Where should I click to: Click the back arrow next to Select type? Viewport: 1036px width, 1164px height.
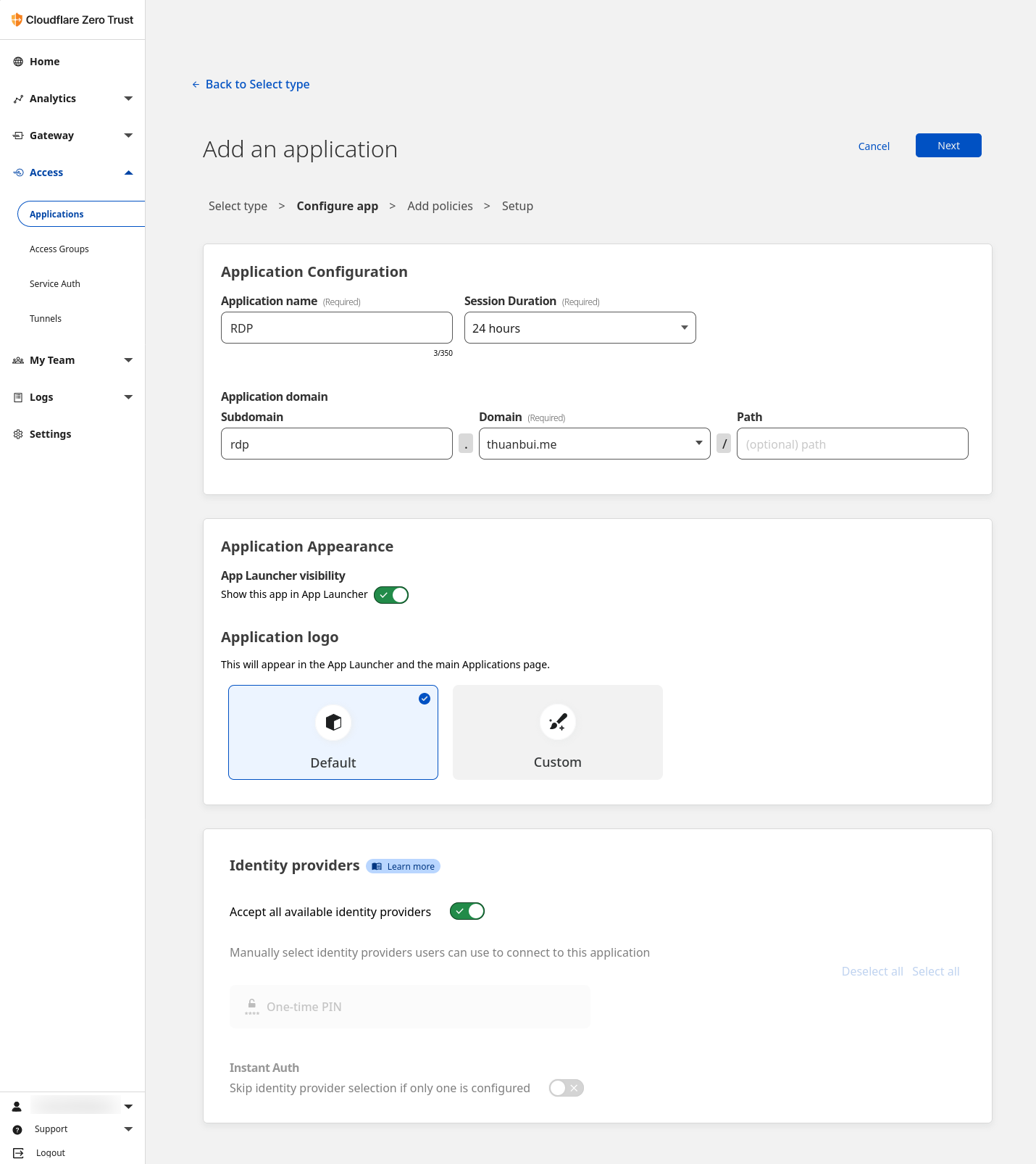[x=196, y=85]
